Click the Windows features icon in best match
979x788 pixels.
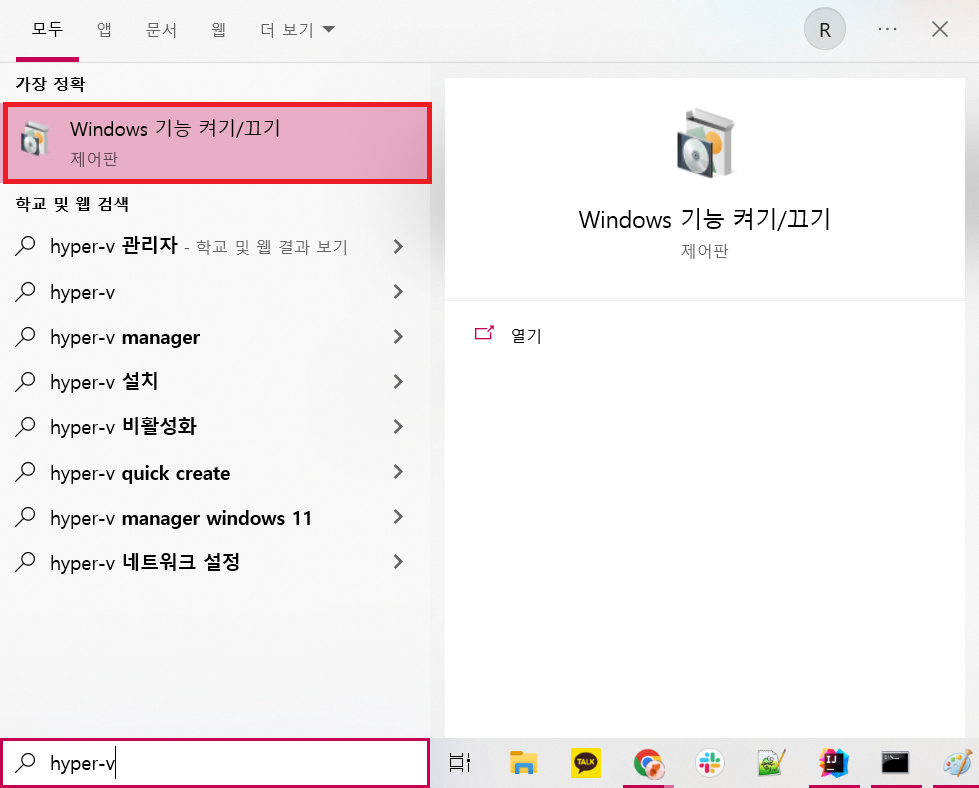[36, 138]
